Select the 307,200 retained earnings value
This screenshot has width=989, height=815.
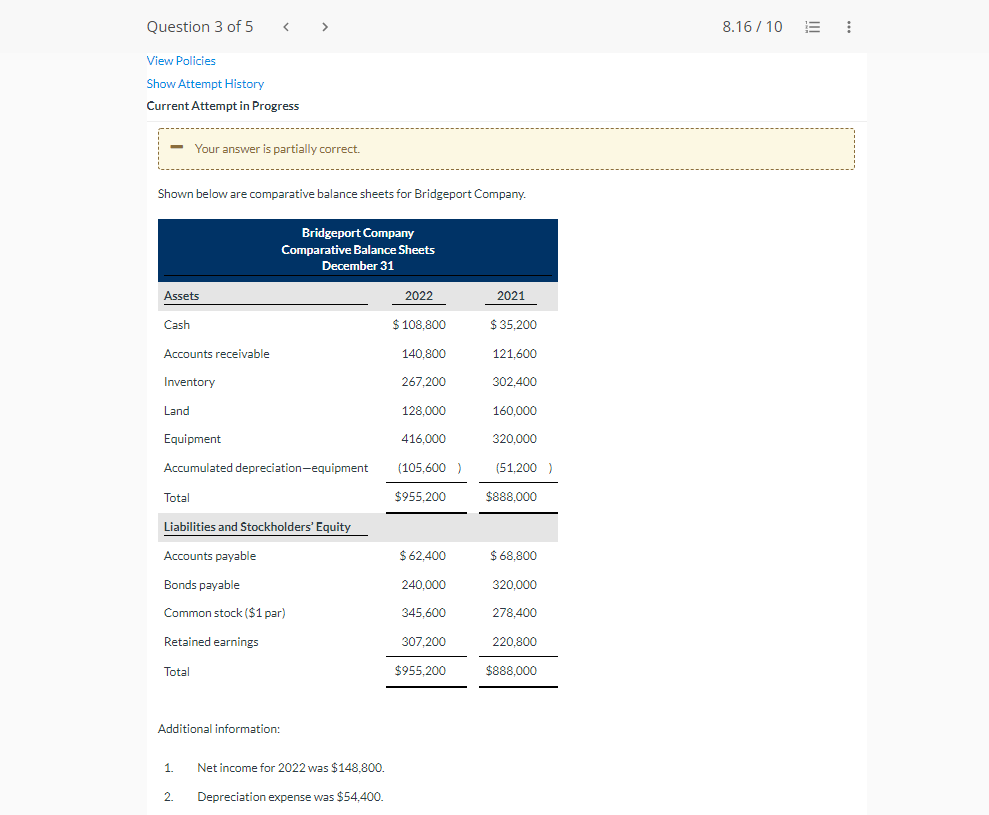click(423, 642)
